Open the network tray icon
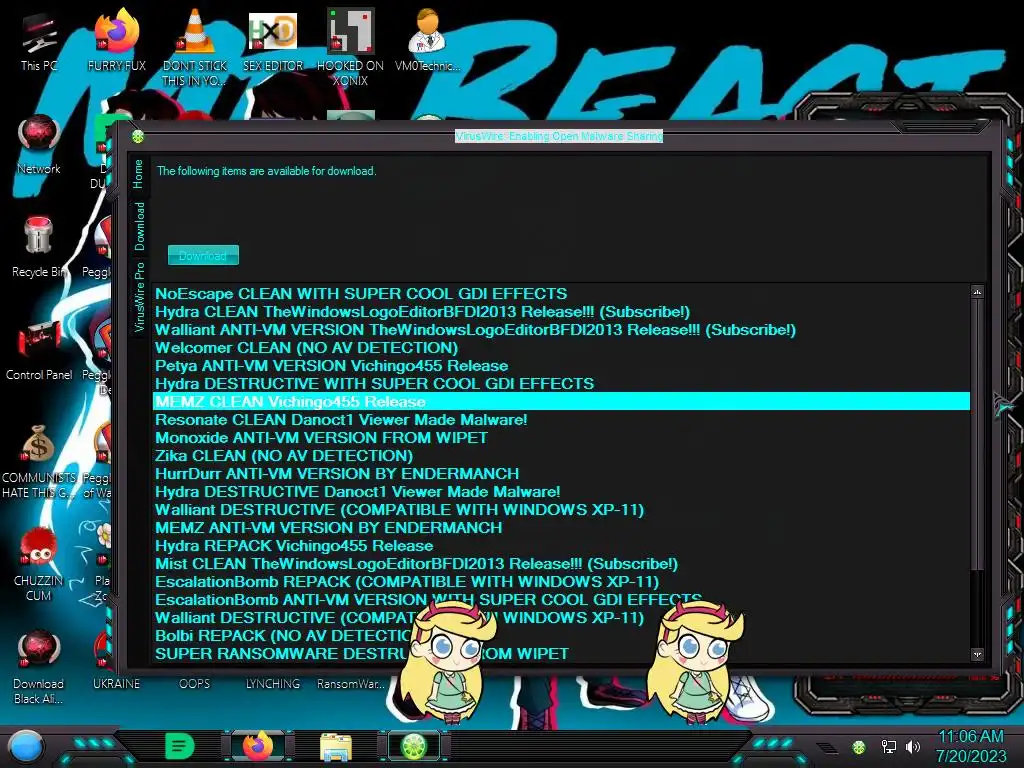Image resolution: width=1024 pixels, height=768 pixels. click(888, 746)
